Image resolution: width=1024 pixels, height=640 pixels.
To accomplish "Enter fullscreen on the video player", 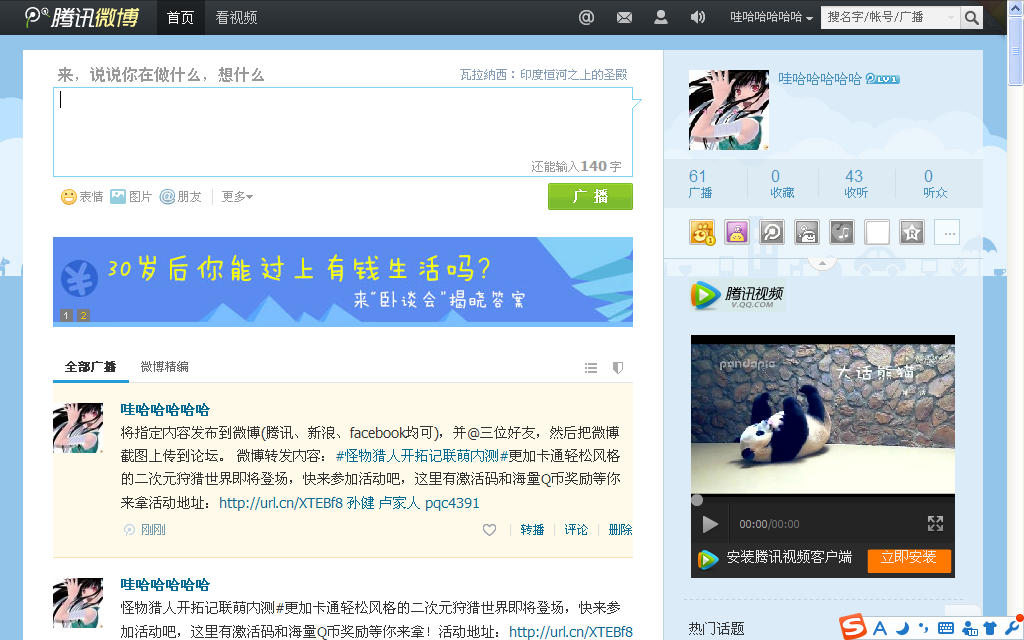I will [x=935, y=523].
